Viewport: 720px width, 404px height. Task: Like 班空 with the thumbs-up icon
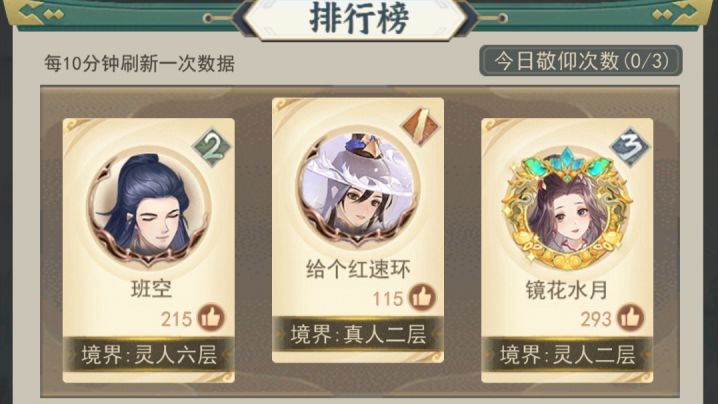[x=211, y=318]
